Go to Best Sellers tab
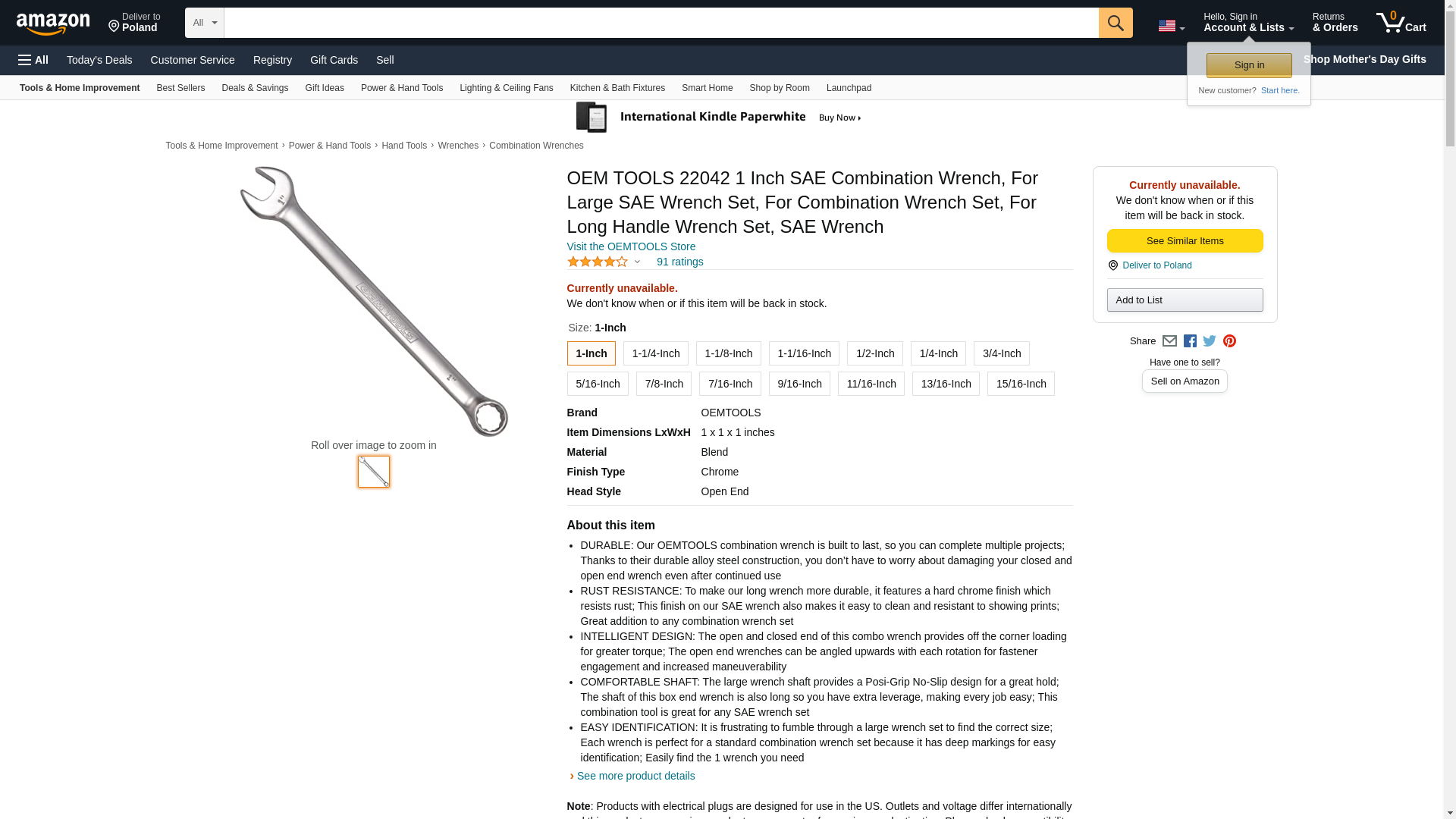 click(180, 88)
